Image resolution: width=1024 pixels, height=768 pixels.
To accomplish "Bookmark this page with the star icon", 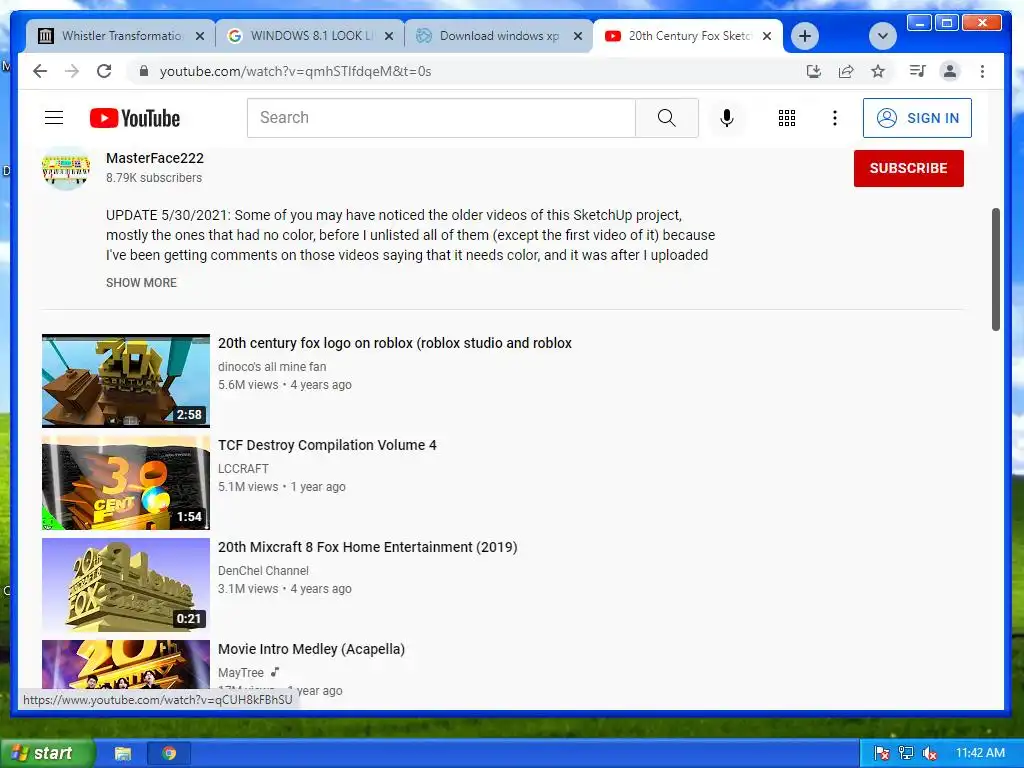I will [x=878, y=71].
